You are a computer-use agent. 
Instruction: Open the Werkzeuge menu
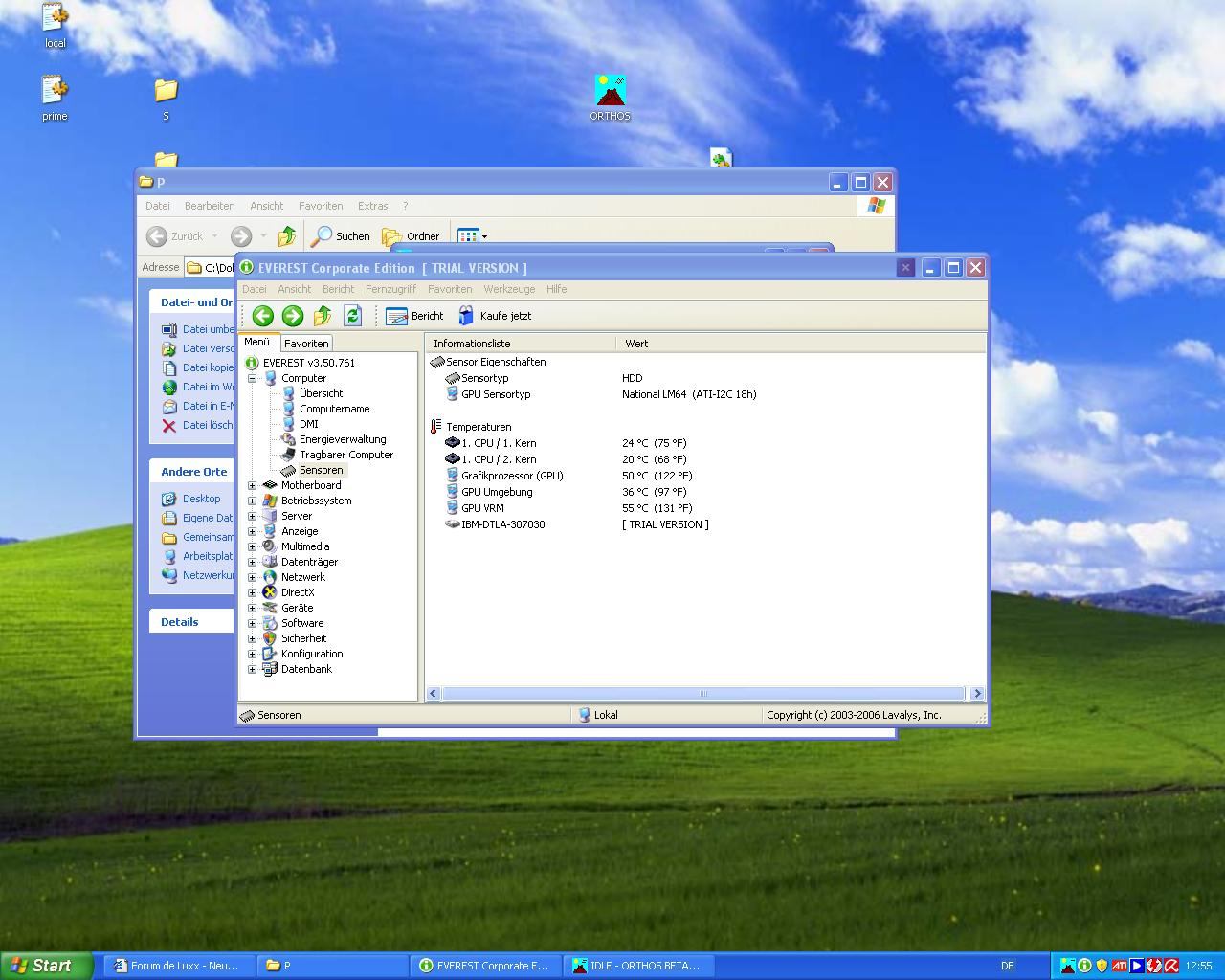[x=509, y=289]
